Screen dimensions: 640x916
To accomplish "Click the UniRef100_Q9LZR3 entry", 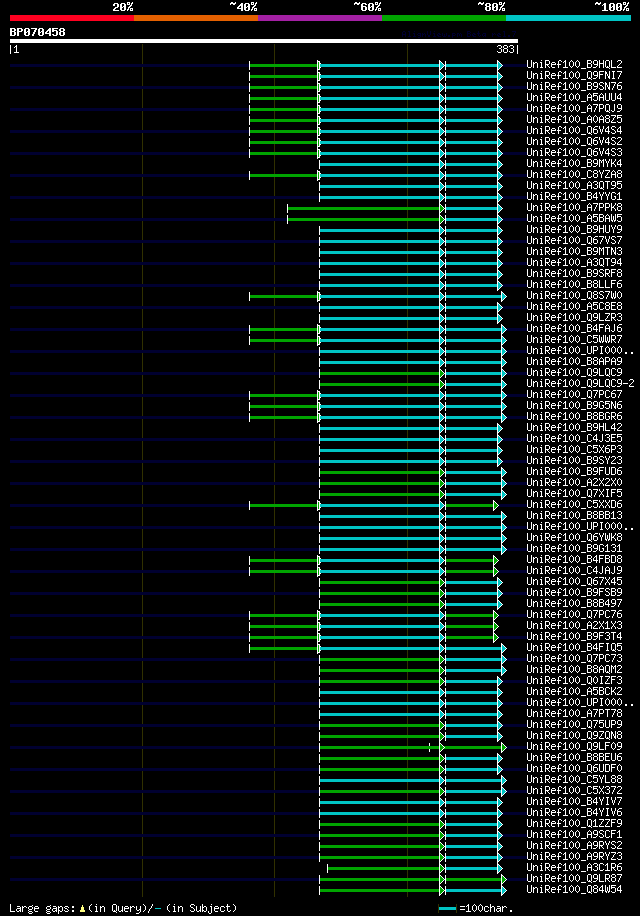I will (x=574, y=317).
